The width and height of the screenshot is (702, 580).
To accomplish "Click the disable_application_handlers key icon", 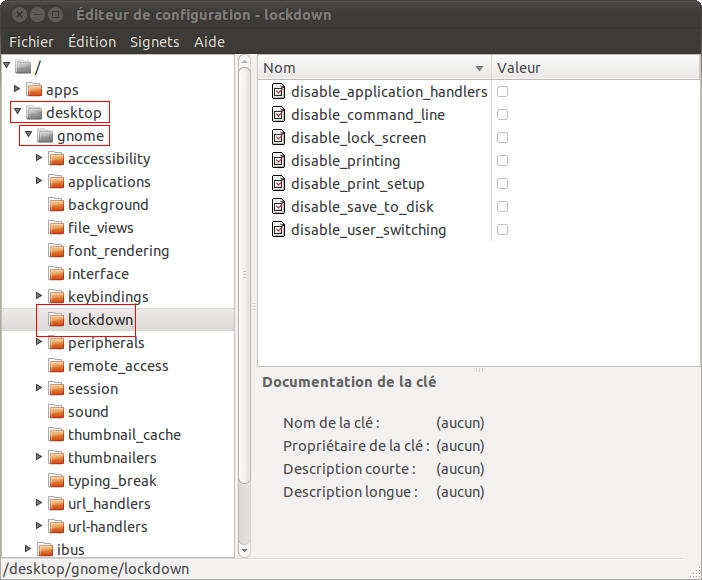I will (x=278, y=91).
